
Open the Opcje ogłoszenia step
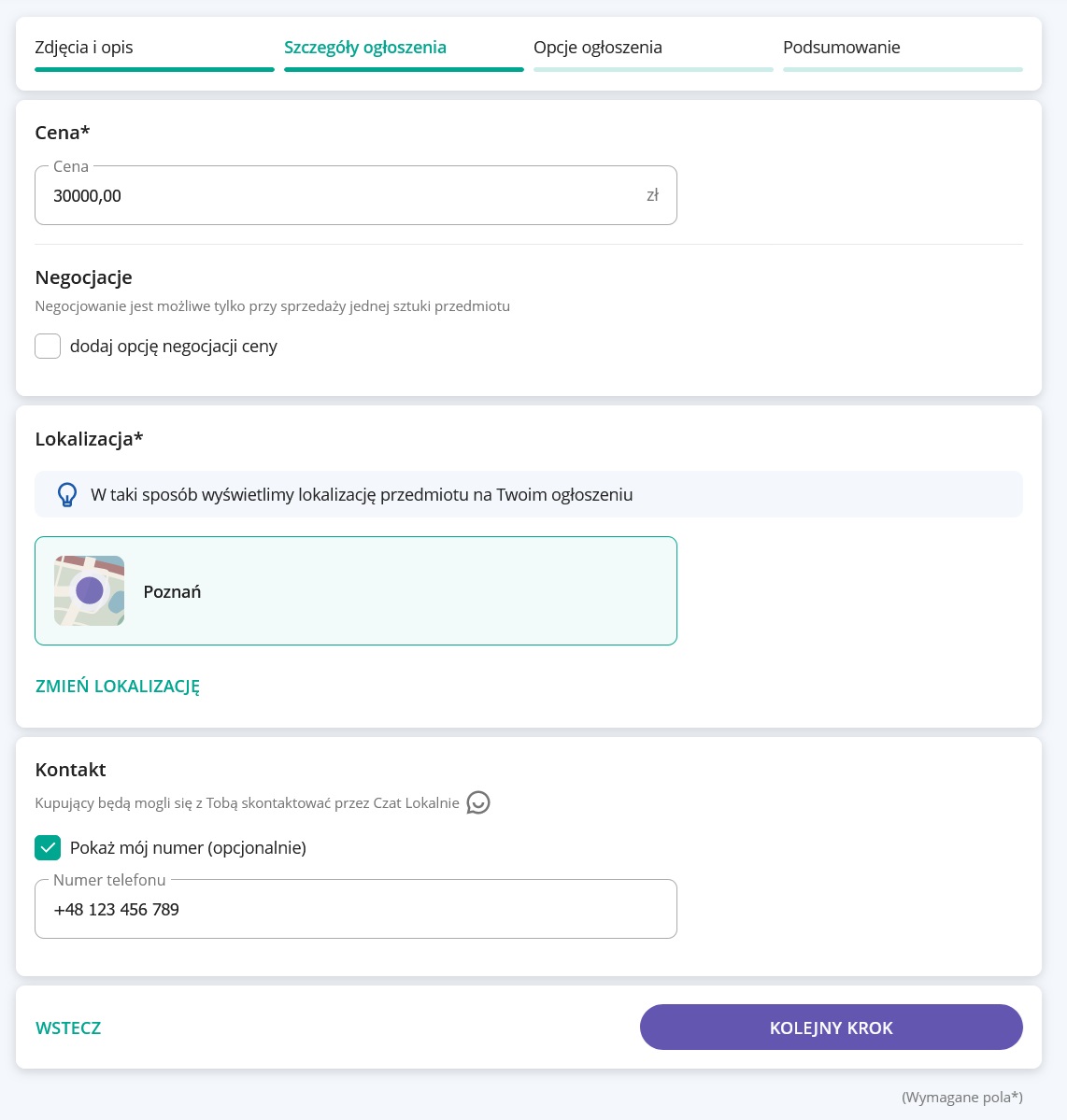pos(598,48)
